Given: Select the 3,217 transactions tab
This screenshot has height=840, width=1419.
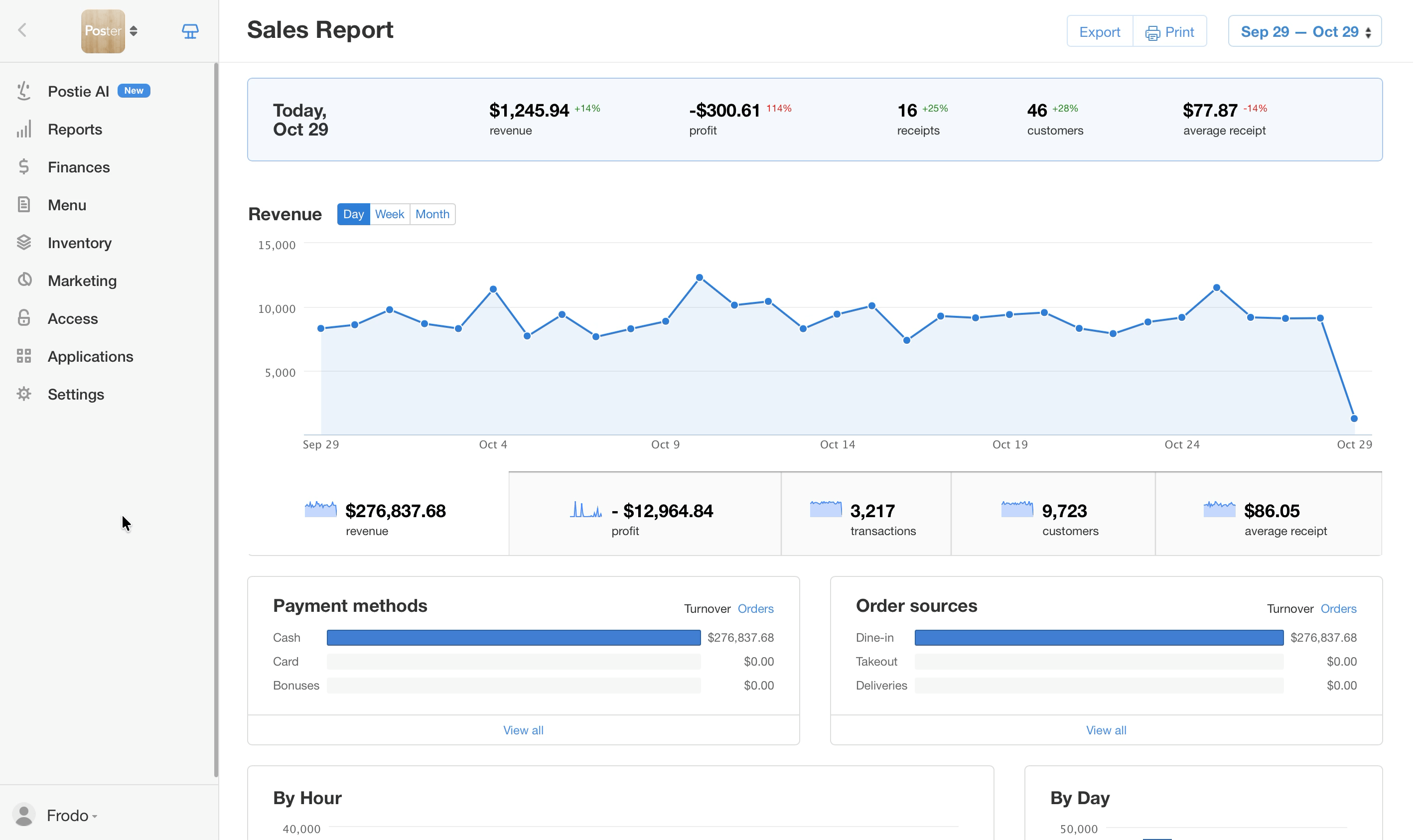Looking at the screenshot, I should pyautogui.click(x=866, y=514).
